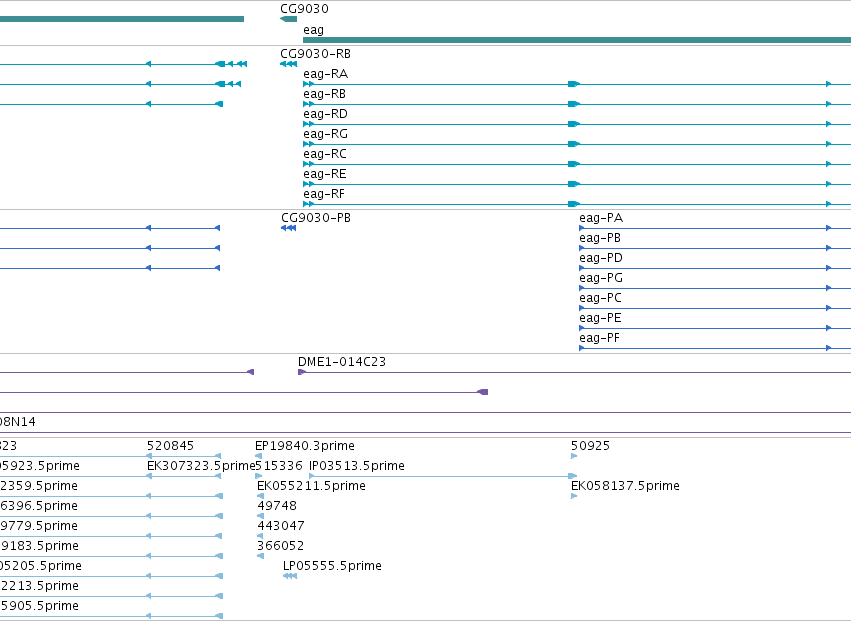Select the eag-PA protein label
Image resolution: width=851 pixels, height=621 pixels.
601,218
